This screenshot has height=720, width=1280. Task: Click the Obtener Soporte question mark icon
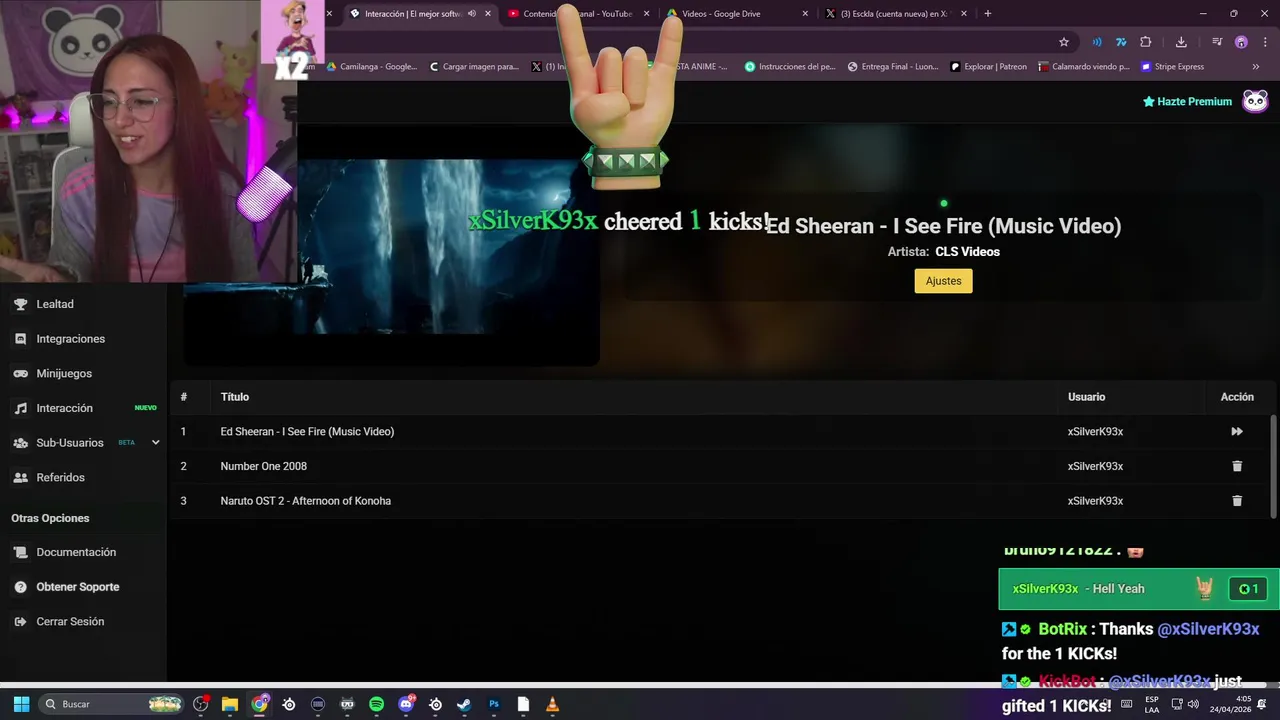coord(20,587)
